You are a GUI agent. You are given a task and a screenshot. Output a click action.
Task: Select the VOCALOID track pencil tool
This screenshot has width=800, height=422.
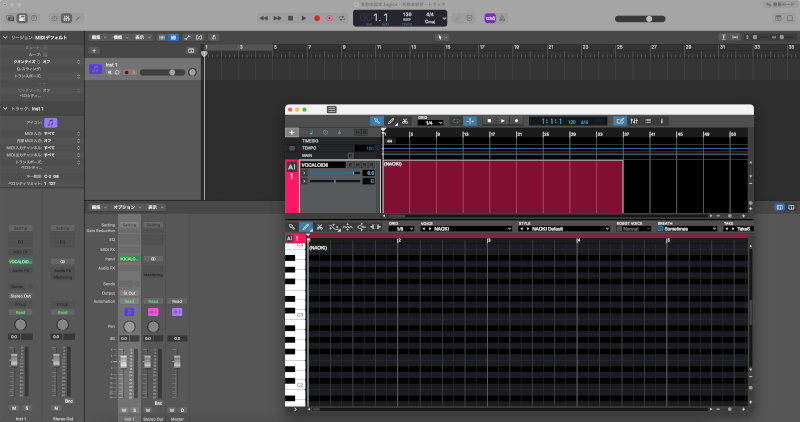click(391, 121)
